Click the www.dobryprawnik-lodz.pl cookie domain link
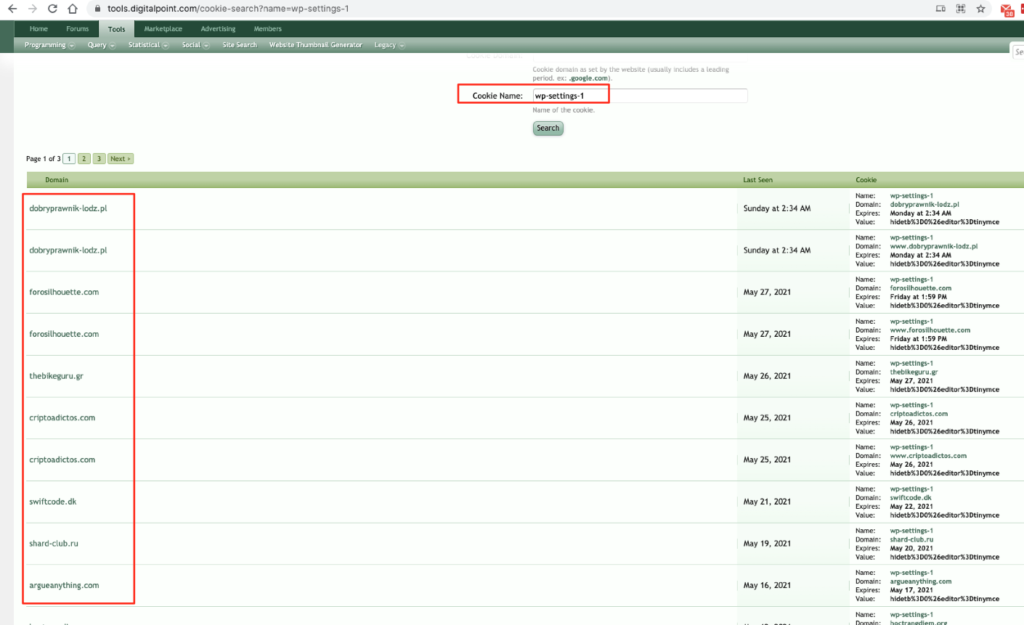1024x625 pixels. pyautogui.click(x=934, y=247)
